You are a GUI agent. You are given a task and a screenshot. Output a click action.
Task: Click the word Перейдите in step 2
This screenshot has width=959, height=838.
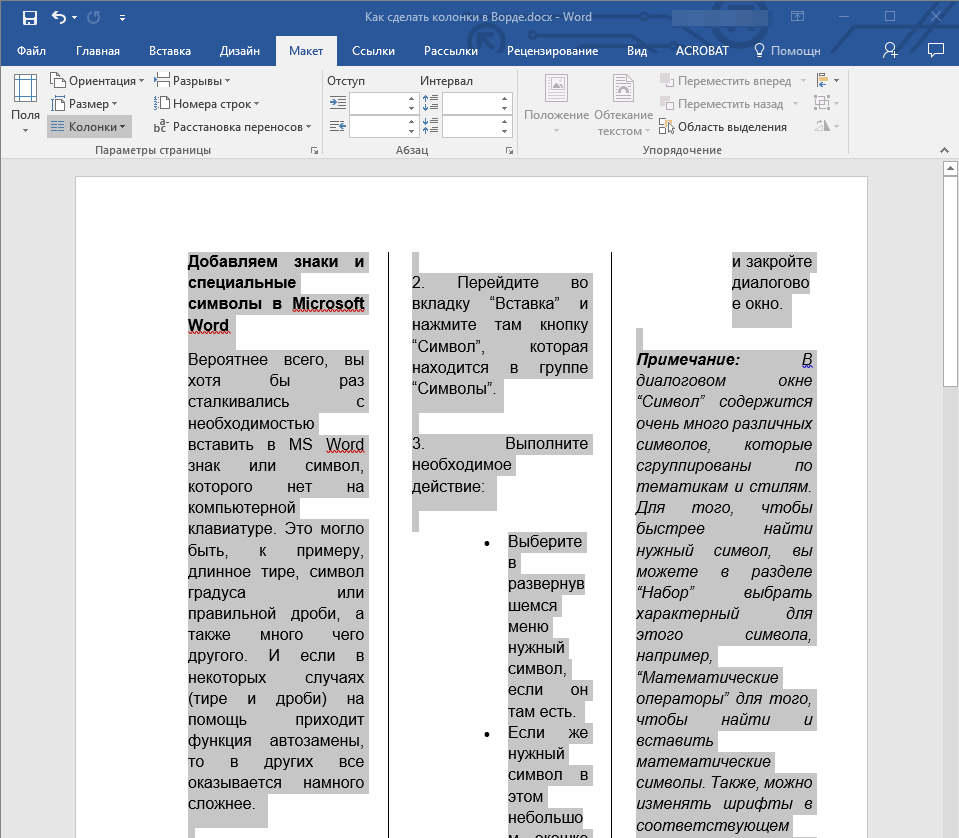(x=498, y=282)
